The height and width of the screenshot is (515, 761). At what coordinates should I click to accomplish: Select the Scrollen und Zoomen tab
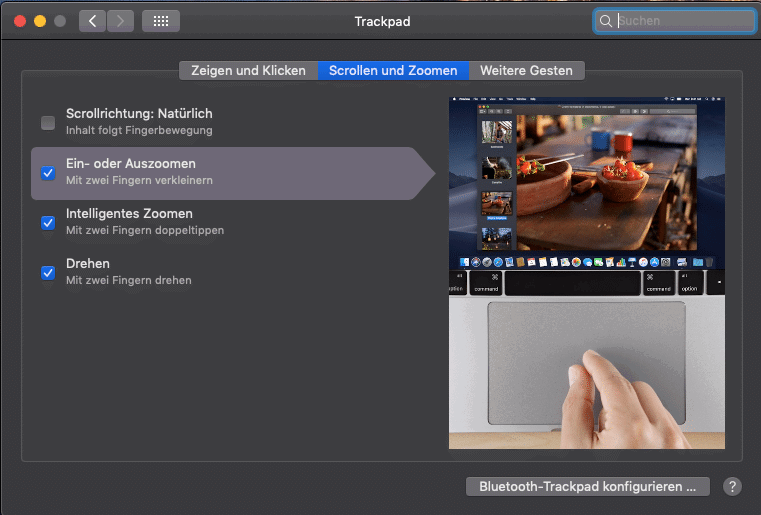[x=393, y=71]
